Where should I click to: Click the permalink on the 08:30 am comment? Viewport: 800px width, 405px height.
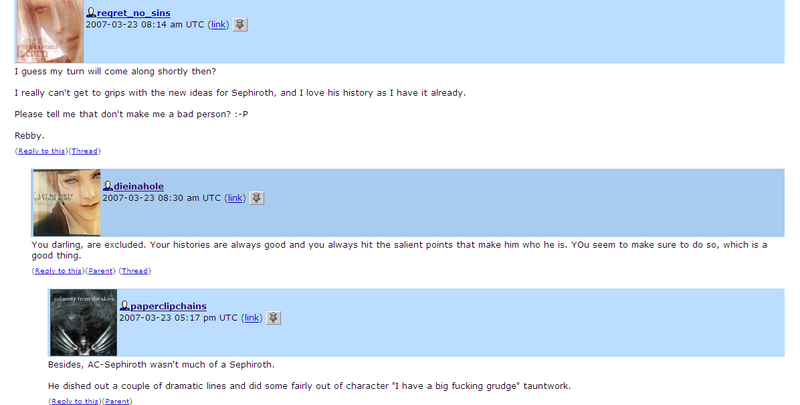pos(235,198)
